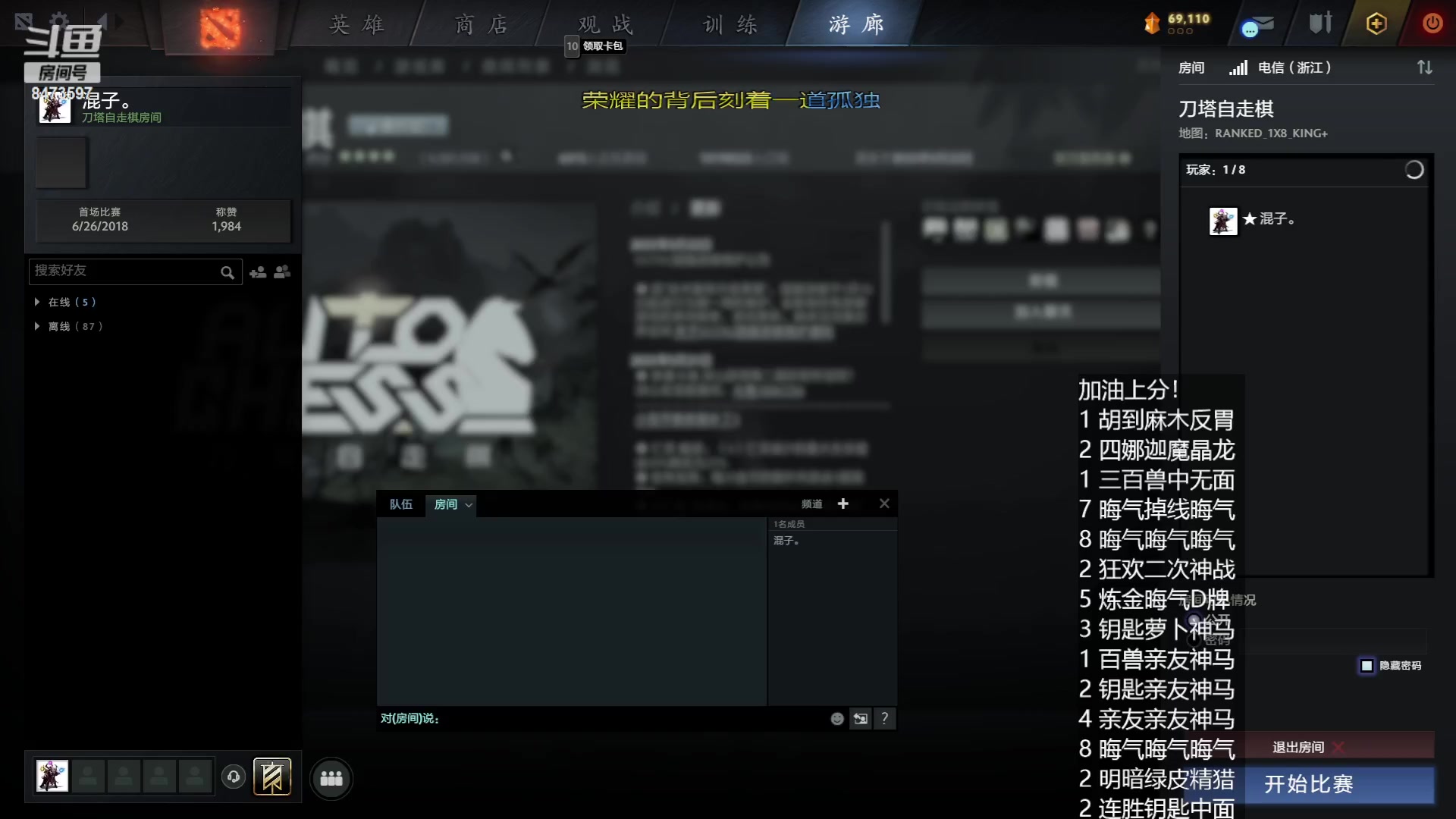Switch to the 队伍 chat tab

coord(400,504)
